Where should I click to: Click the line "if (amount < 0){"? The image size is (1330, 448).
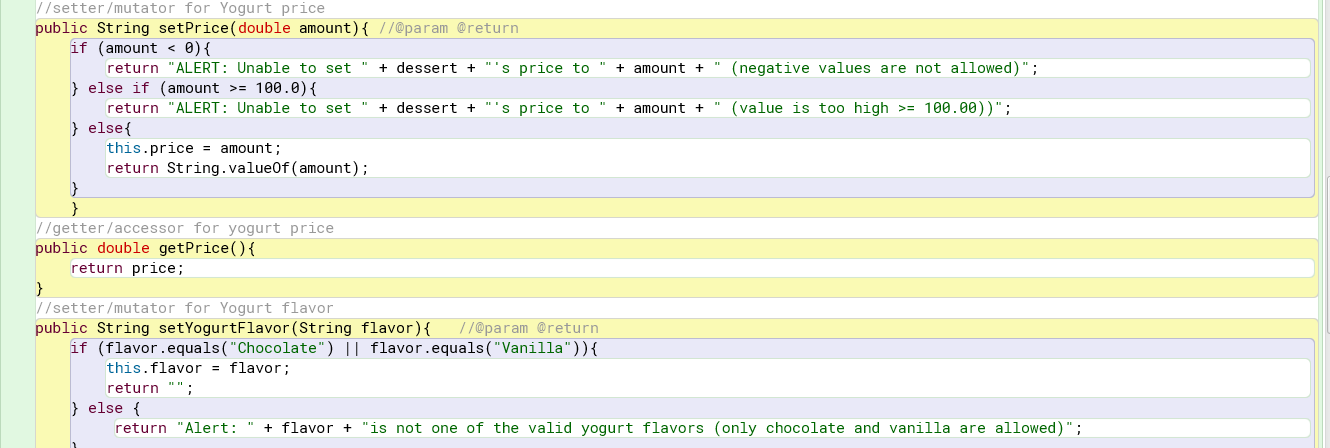coord(141,48)
